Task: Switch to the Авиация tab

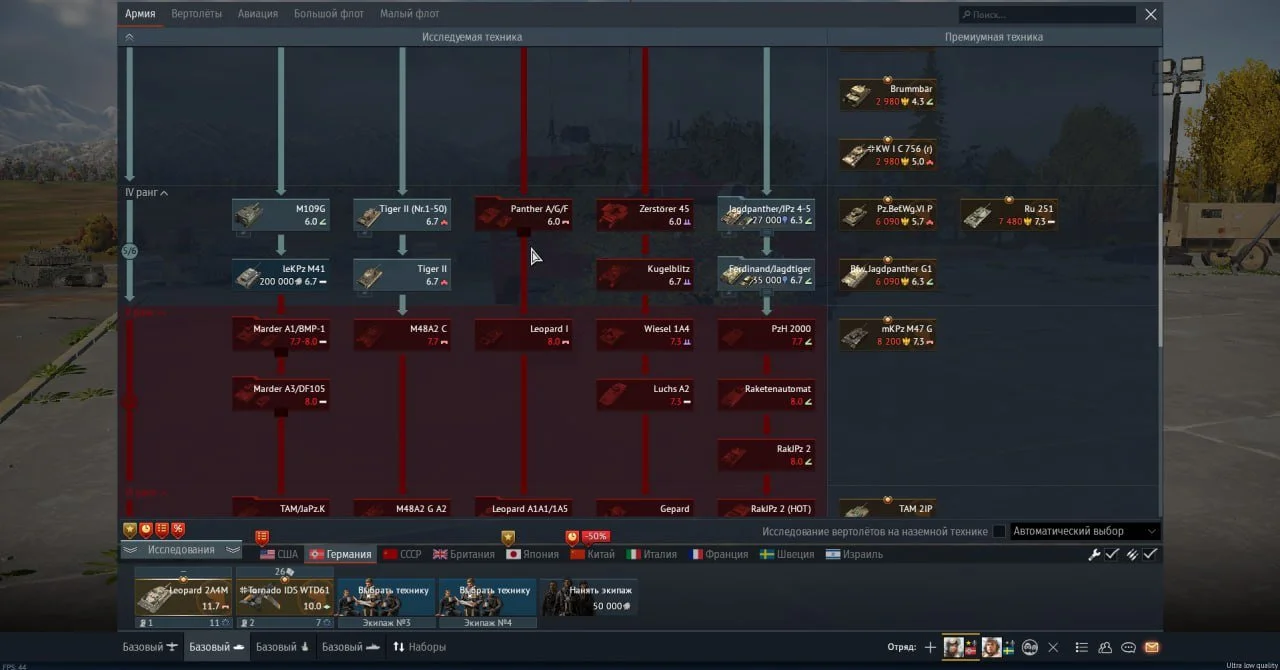Action: tap(258, 14)
